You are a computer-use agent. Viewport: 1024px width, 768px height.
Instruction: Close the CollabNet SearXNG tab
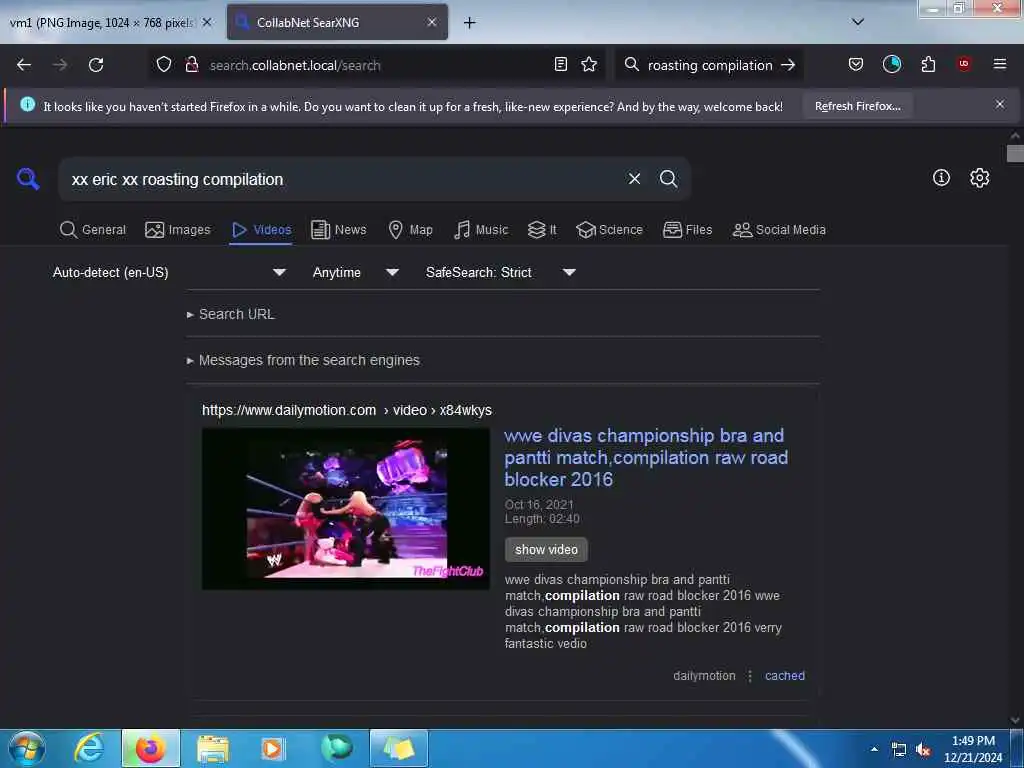coord(432,22)
